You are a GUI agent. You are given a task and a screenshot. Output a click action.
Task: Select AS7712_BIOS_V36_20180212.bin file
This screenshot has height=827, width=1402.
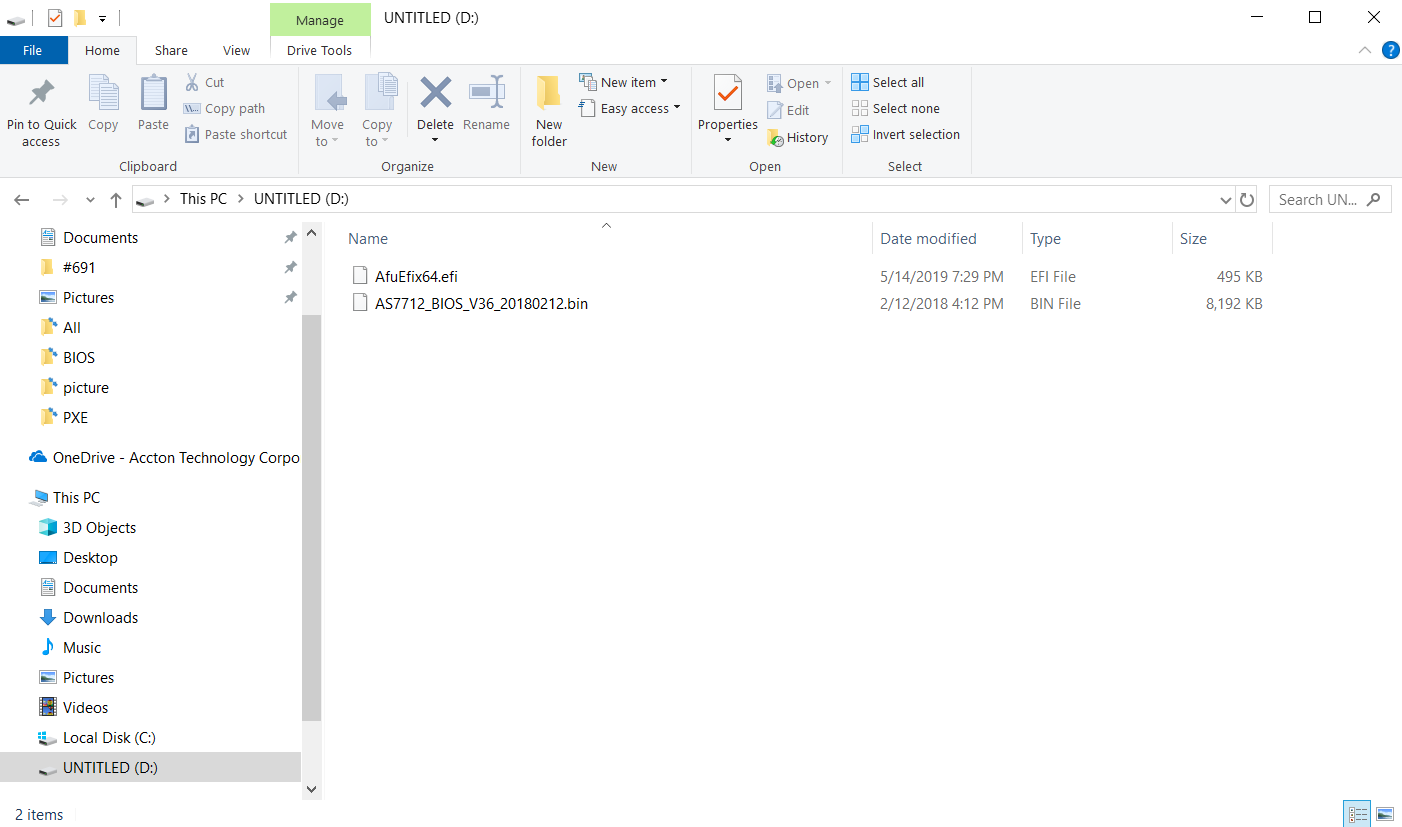pyautogui.click(x=481, y=303)
